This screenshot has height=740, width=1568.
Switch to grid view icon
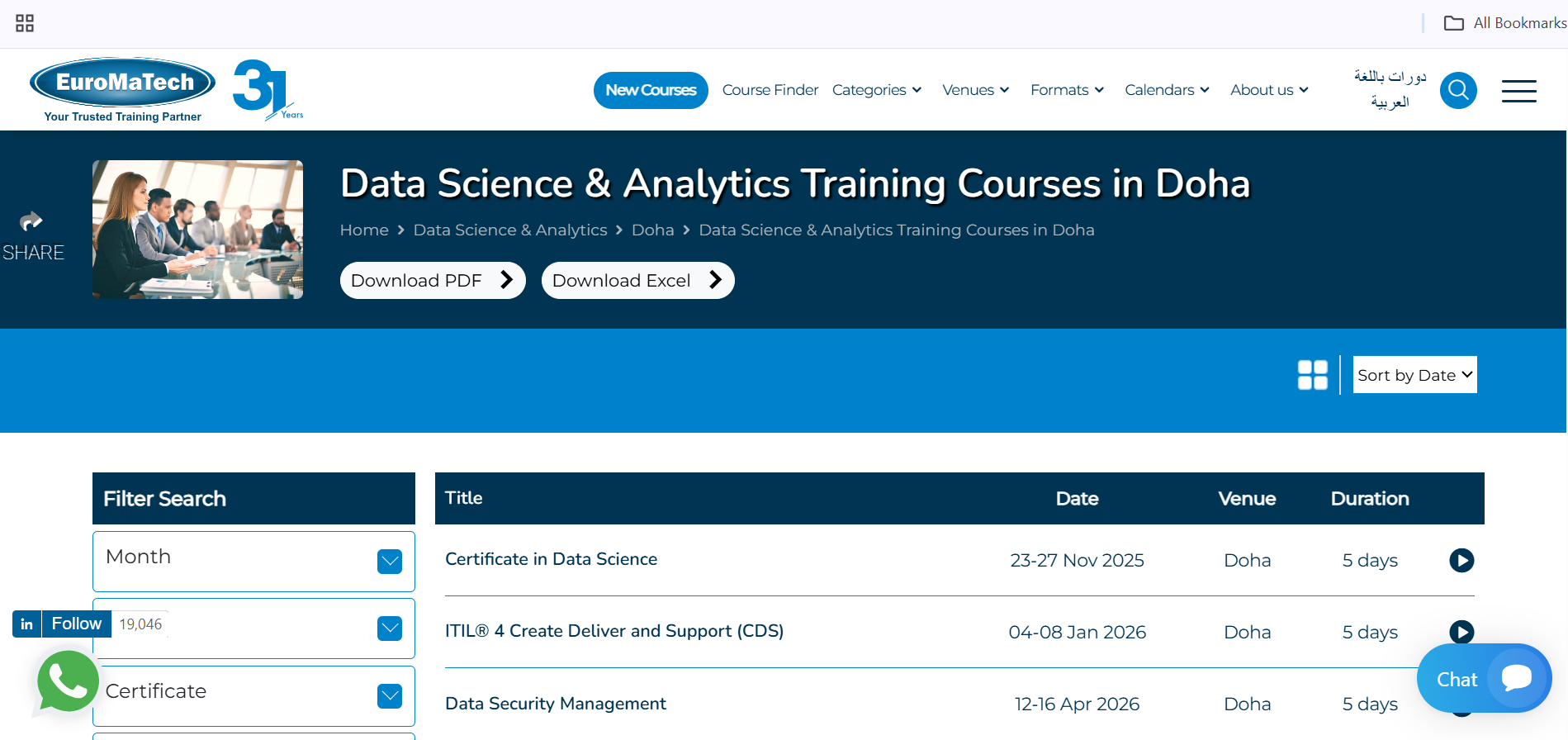pyautogui.click(x=1312, y=375)
